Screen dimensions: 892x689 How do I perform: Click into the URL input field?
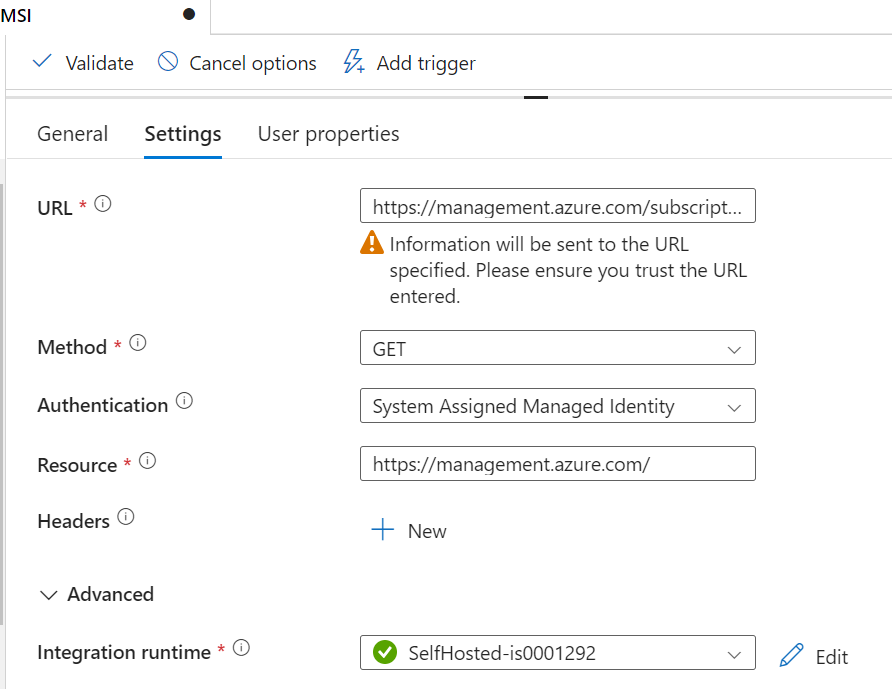tap(557, 207)
